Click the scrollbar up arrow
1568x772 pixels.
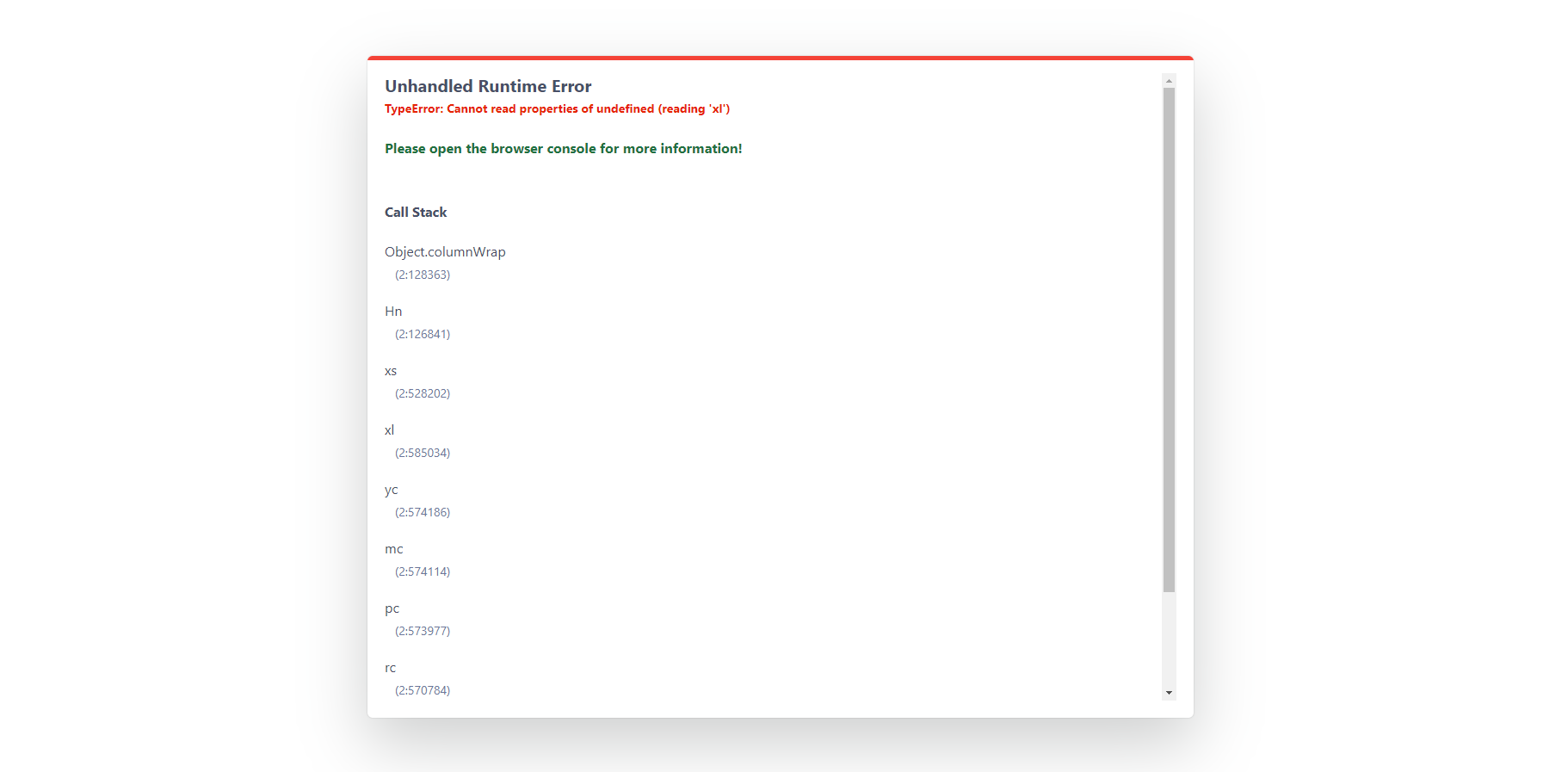[x=1169, y=80]
